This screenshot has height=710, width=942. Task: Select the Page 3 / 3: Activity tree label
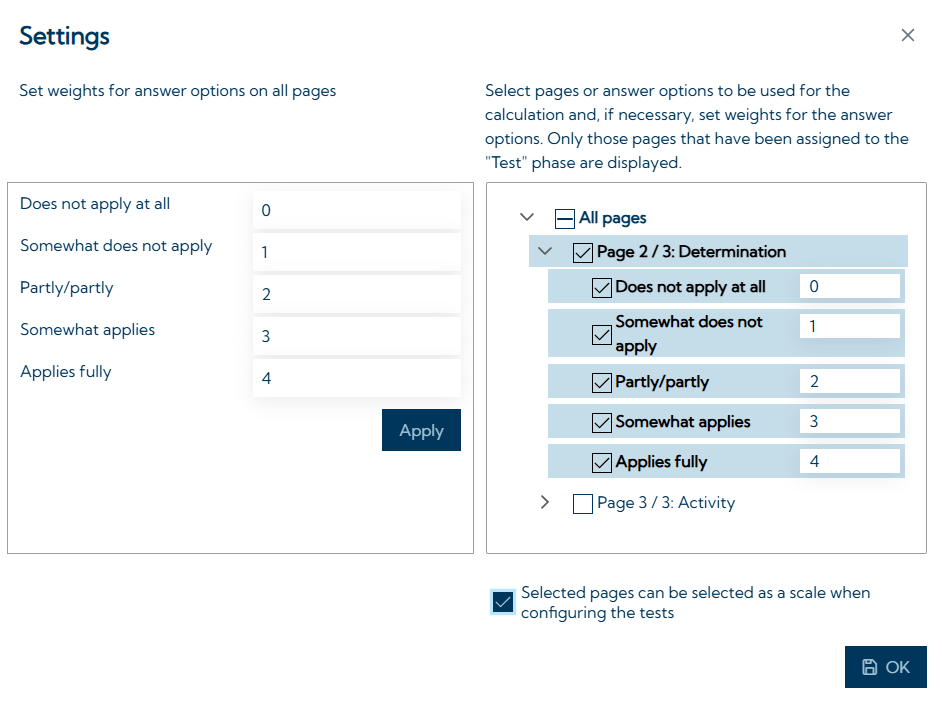point(666,503)
